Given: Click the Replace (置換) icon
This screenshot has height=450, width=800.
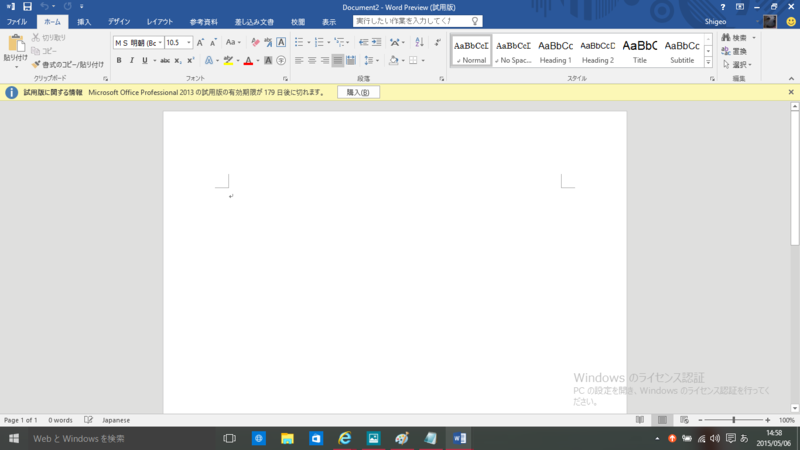Looking at the screenshot, I should coord(726,51).
